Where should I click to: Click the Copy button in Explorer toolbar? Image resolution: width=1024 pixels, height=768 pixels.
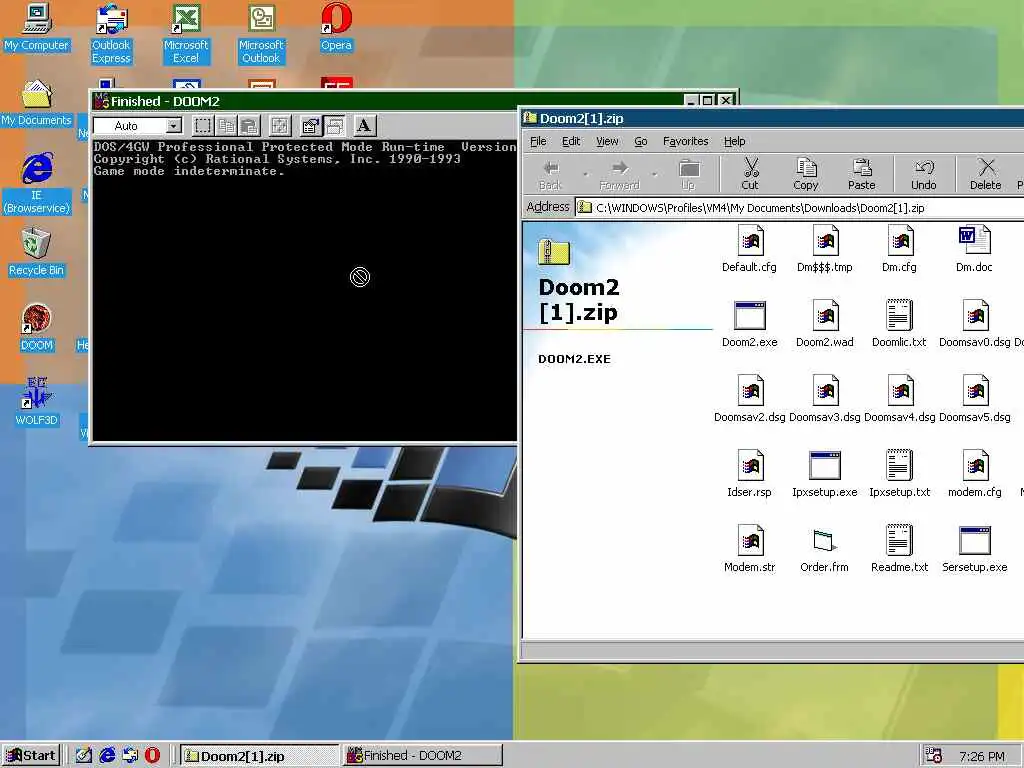[806, 174]
